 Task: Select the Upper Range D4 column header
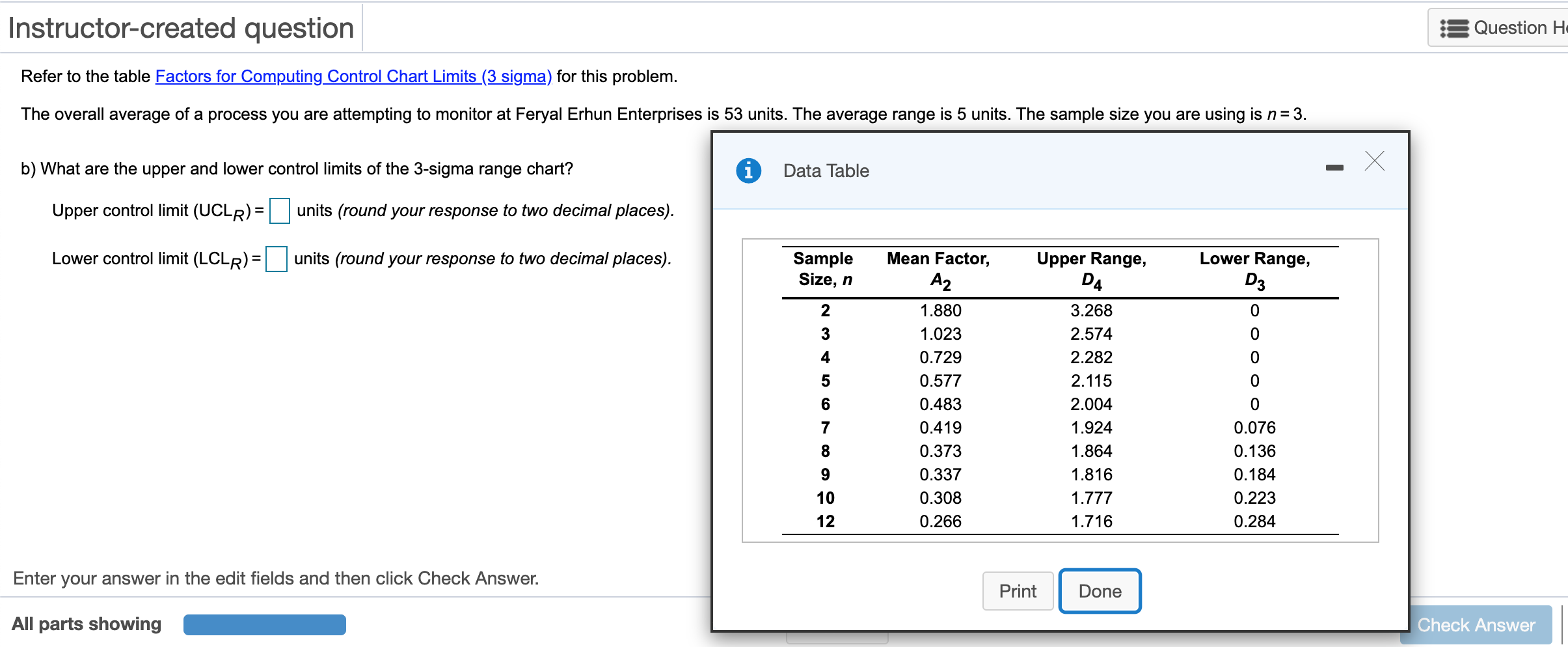tap(1092, 269)
